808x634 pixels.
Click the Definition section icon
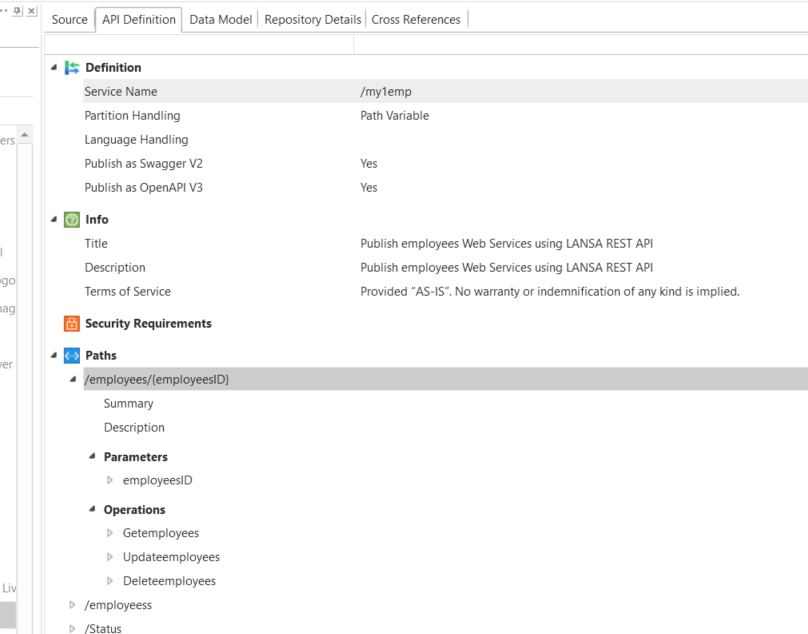coord(71,68)
